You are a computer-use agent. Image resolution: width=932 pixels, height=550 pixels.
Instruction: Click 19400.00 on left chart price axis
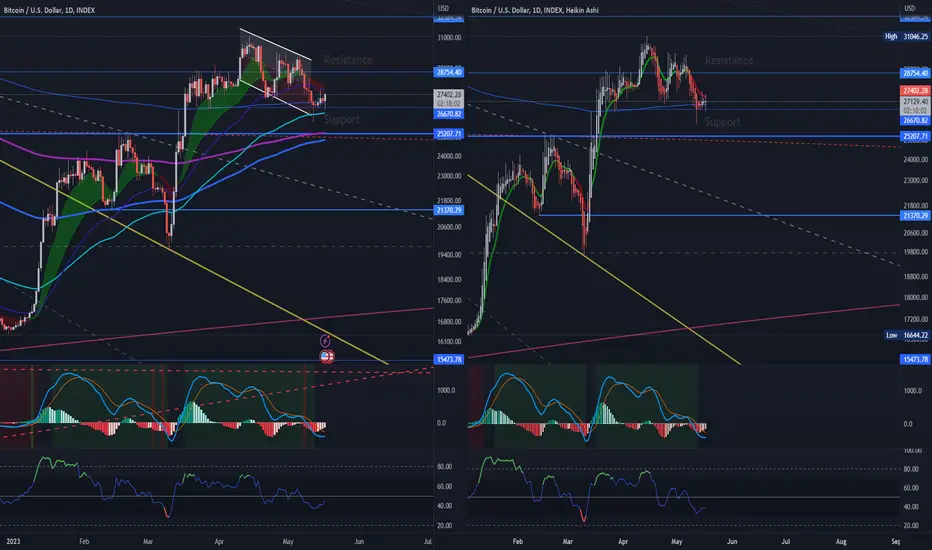click(x=449, y=254)
